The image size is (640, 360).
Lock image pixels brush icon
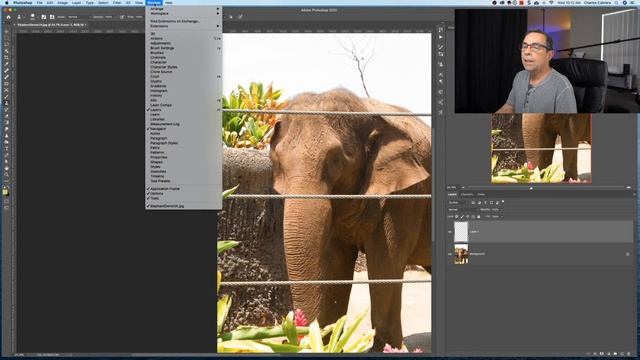pos(462,216)
